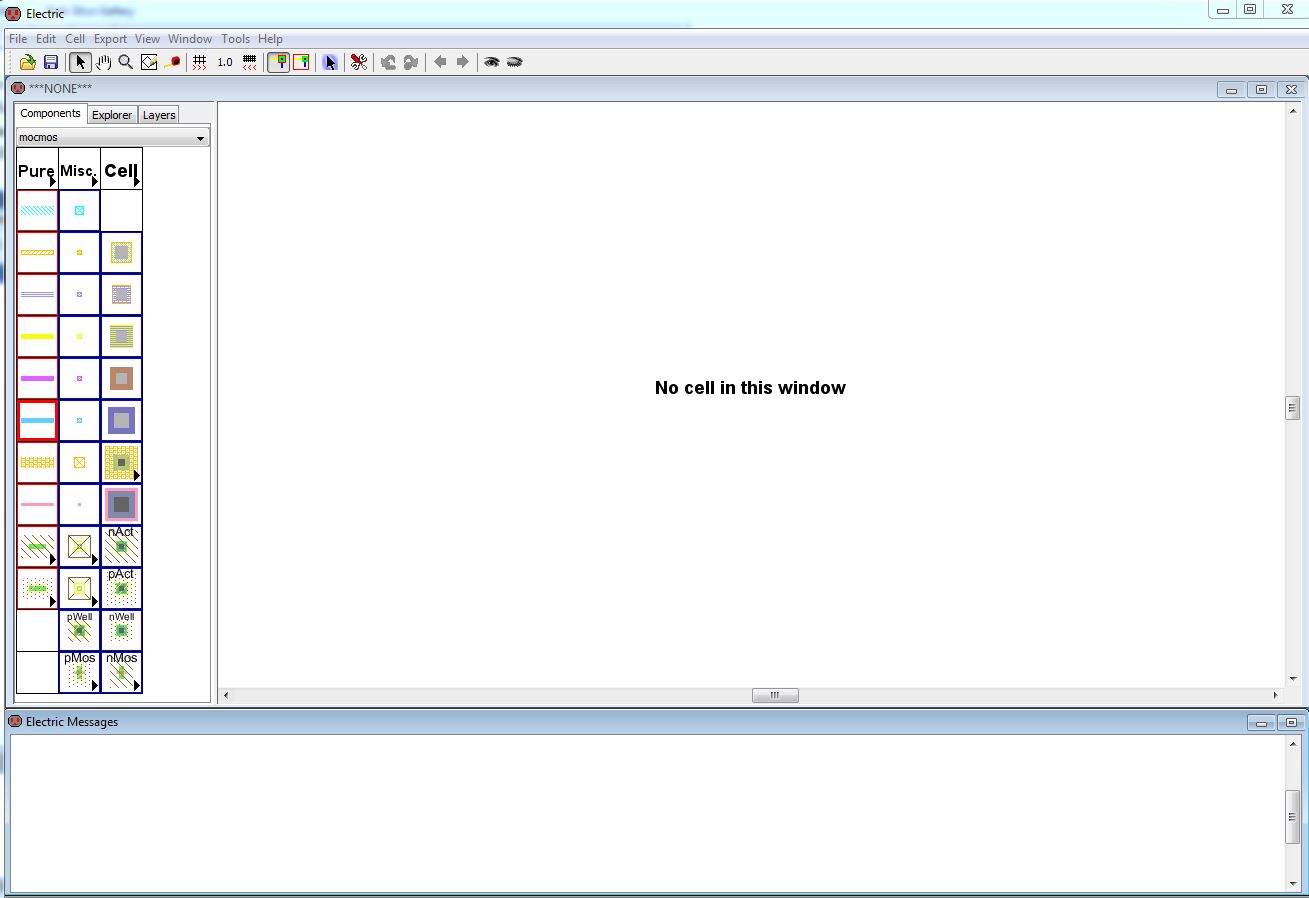
Task: Select the nWell component
Action: (122, 631)
